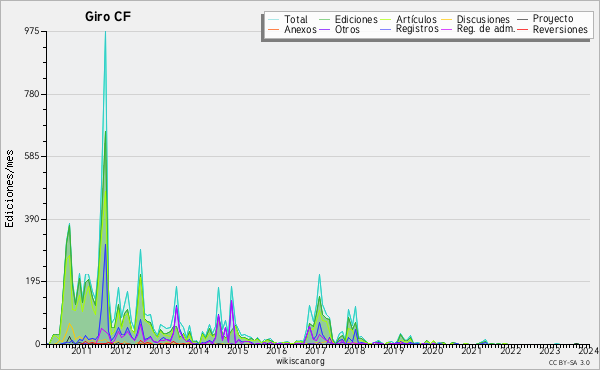
Task: Click the chart title 'Giro CF'
Action: [x=108, y=16]
